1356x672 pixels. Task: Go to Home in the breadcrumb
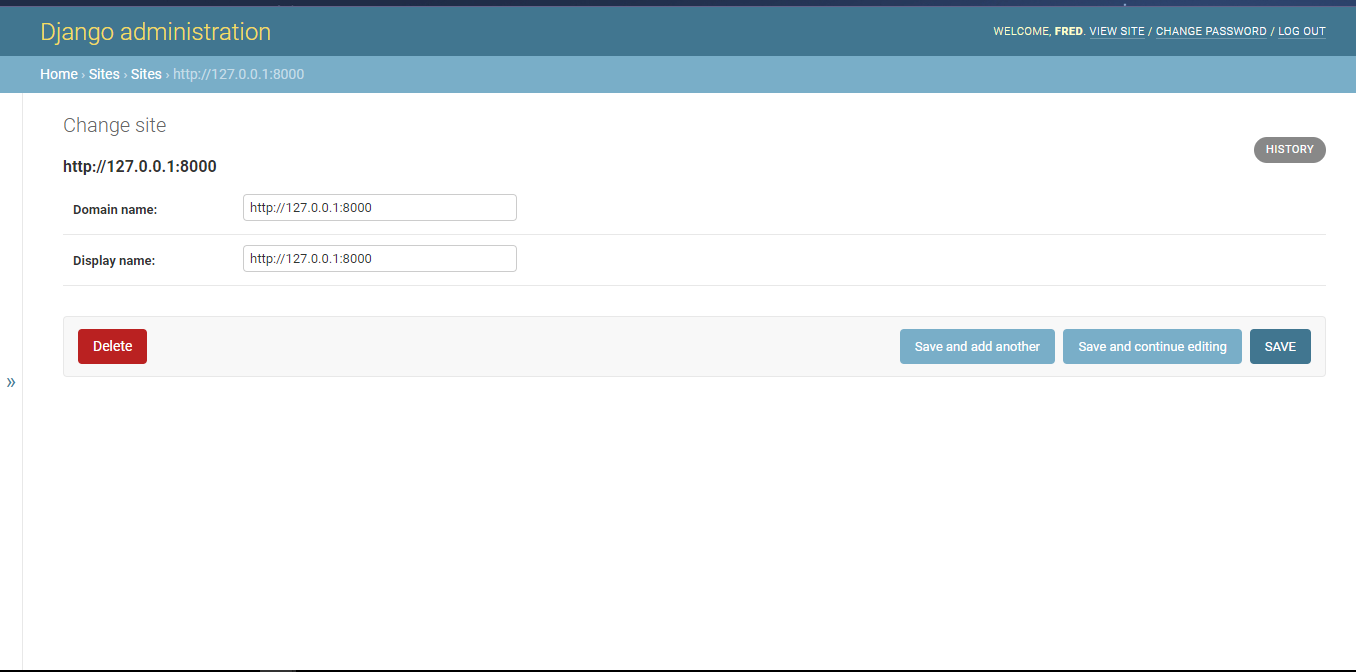pos(59,74)
